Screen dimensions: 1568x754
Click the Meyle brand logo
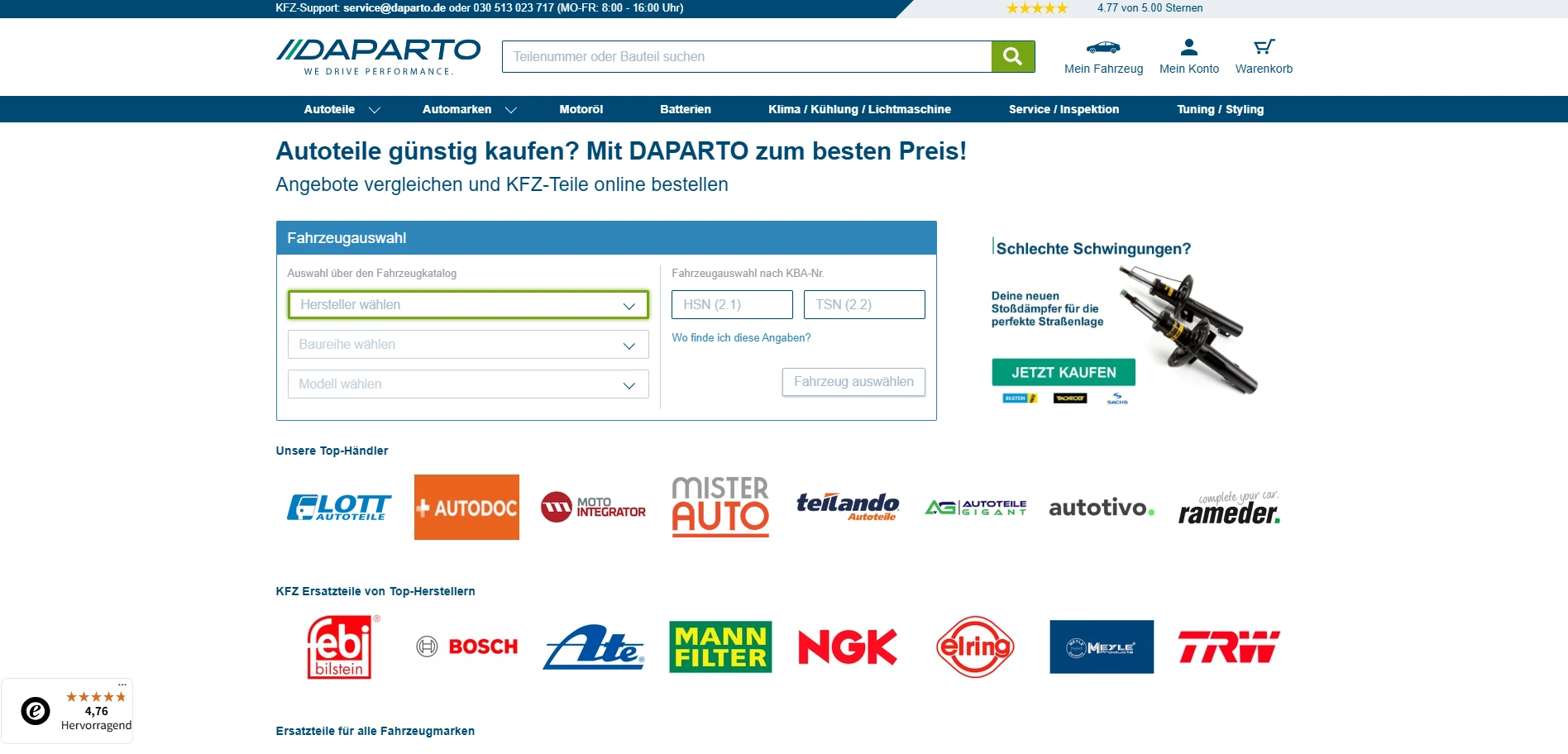pos(1102,647)
